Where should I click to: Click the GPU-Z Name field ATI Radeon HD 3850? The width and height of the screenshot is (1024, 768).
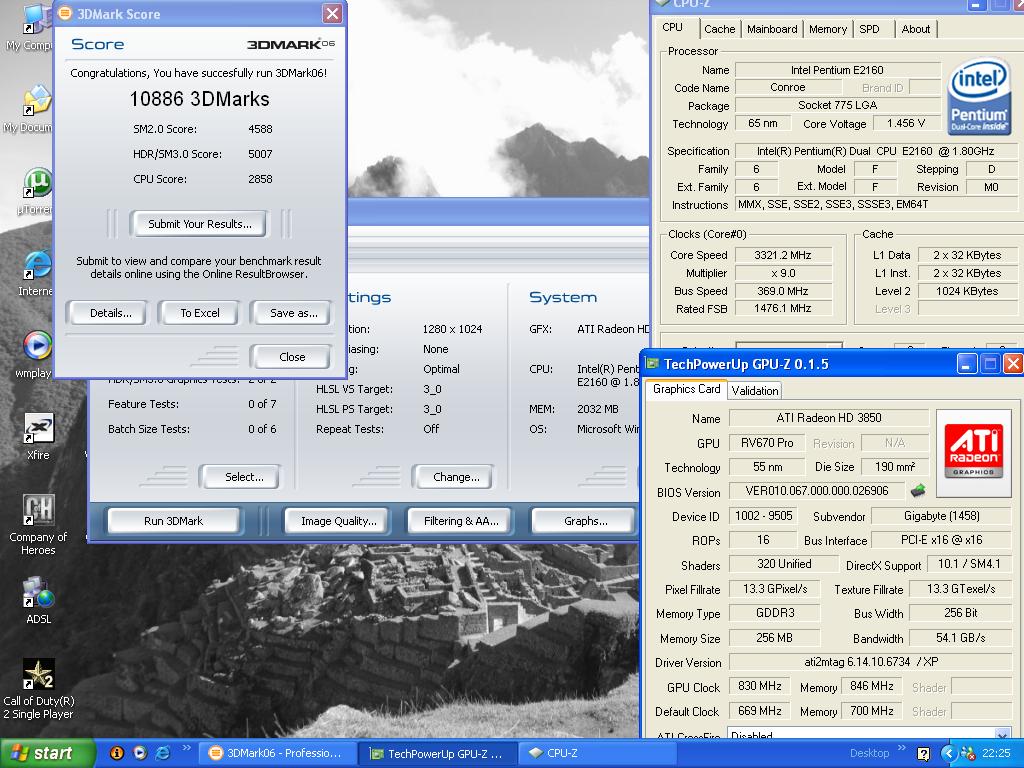coord(828,418)
